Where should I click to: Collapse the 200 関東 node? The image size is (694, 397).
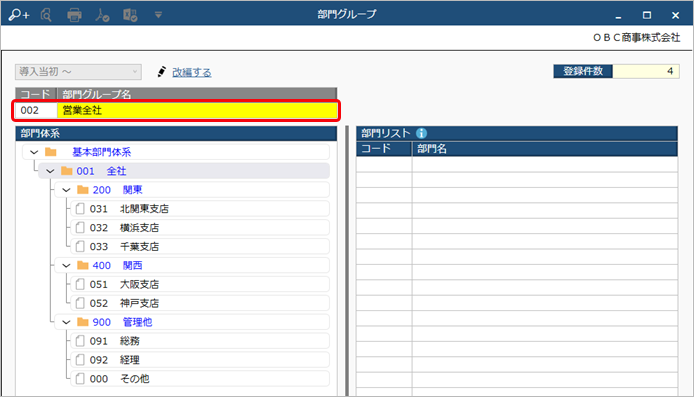tap(66, 190)
